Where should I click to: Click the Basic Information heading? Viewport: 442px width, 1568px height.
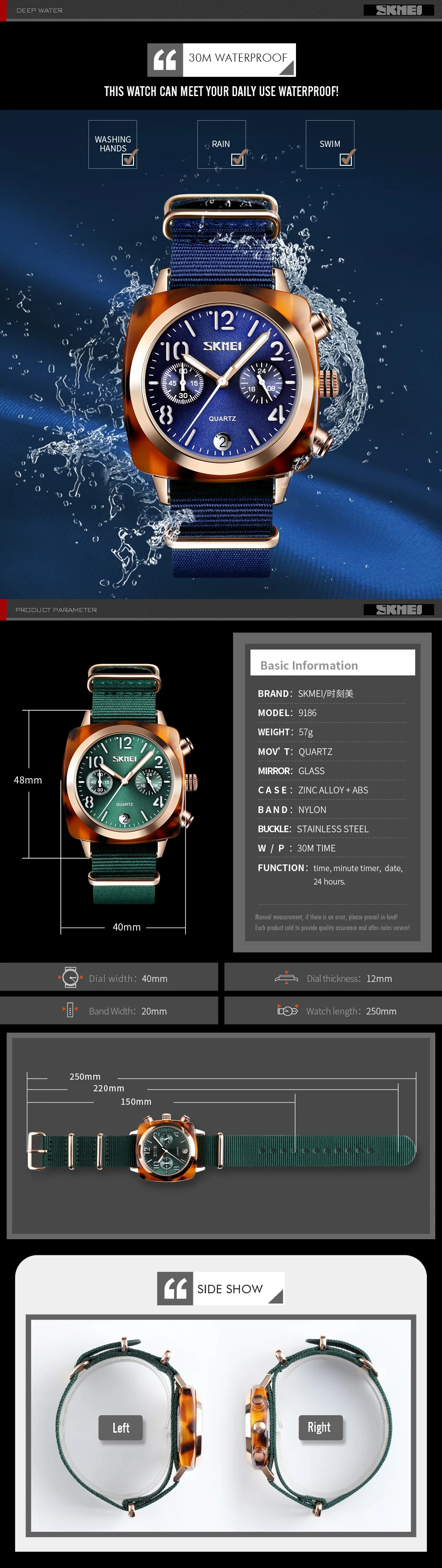pos(309,665)
